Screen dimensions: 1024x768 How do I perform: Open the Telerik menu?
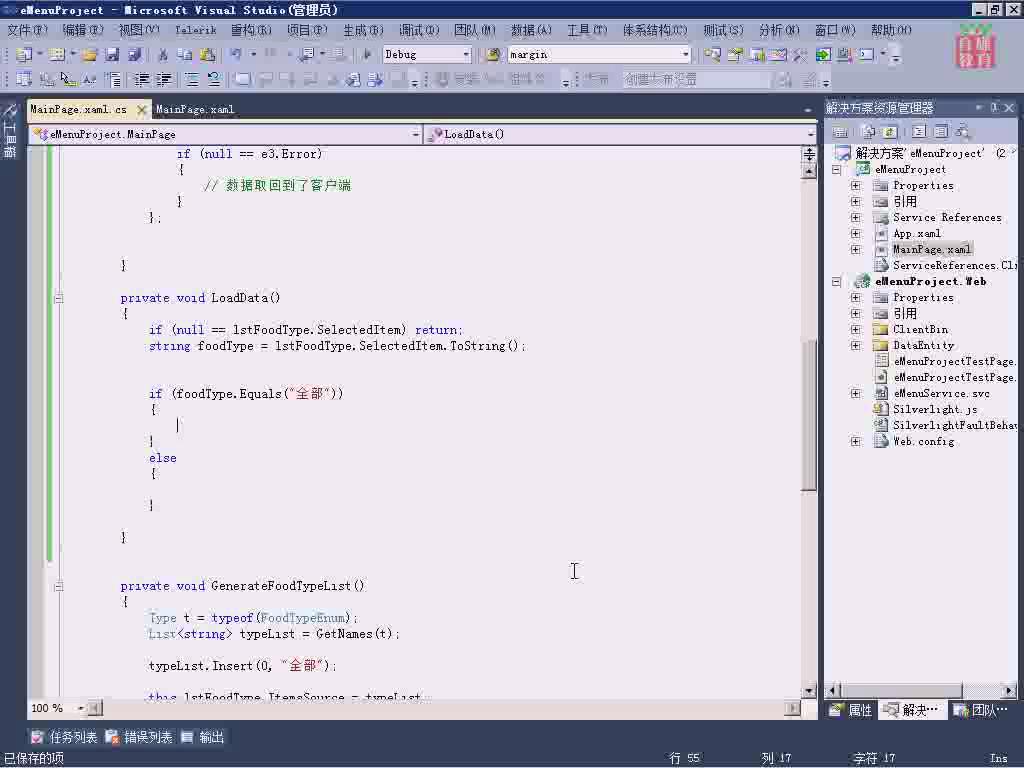click(195, 30)
